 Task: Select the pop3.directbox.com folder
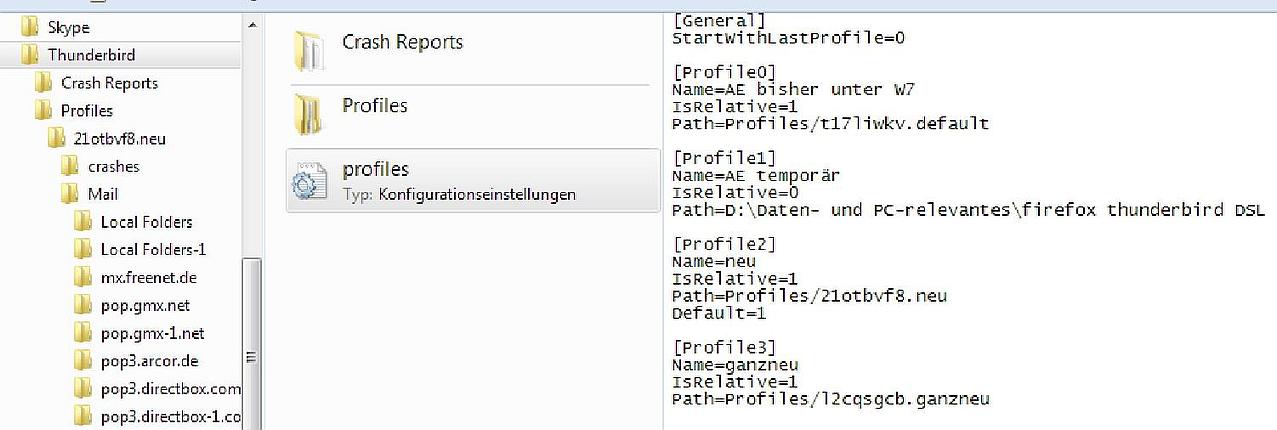click(x=157, y=388)
